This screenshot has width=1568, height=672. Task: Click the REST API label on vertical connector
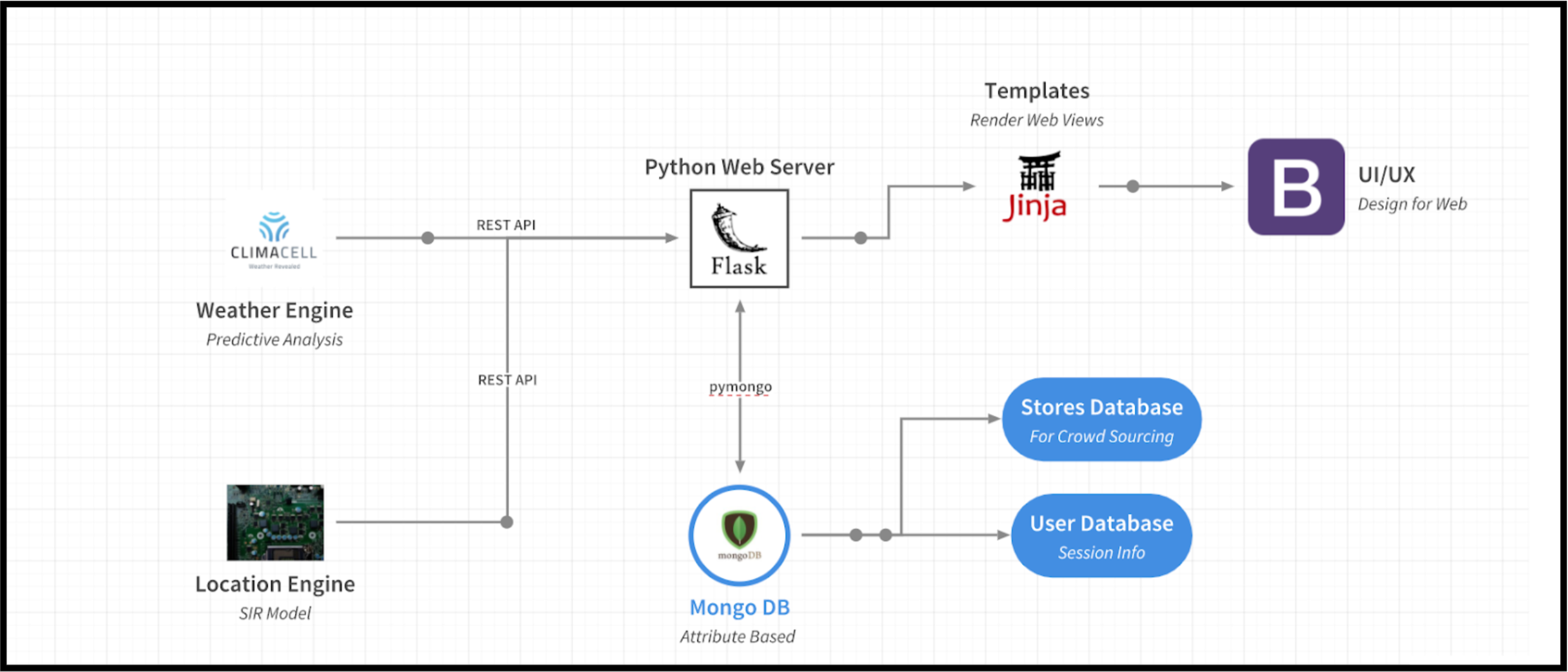[507, 380]
